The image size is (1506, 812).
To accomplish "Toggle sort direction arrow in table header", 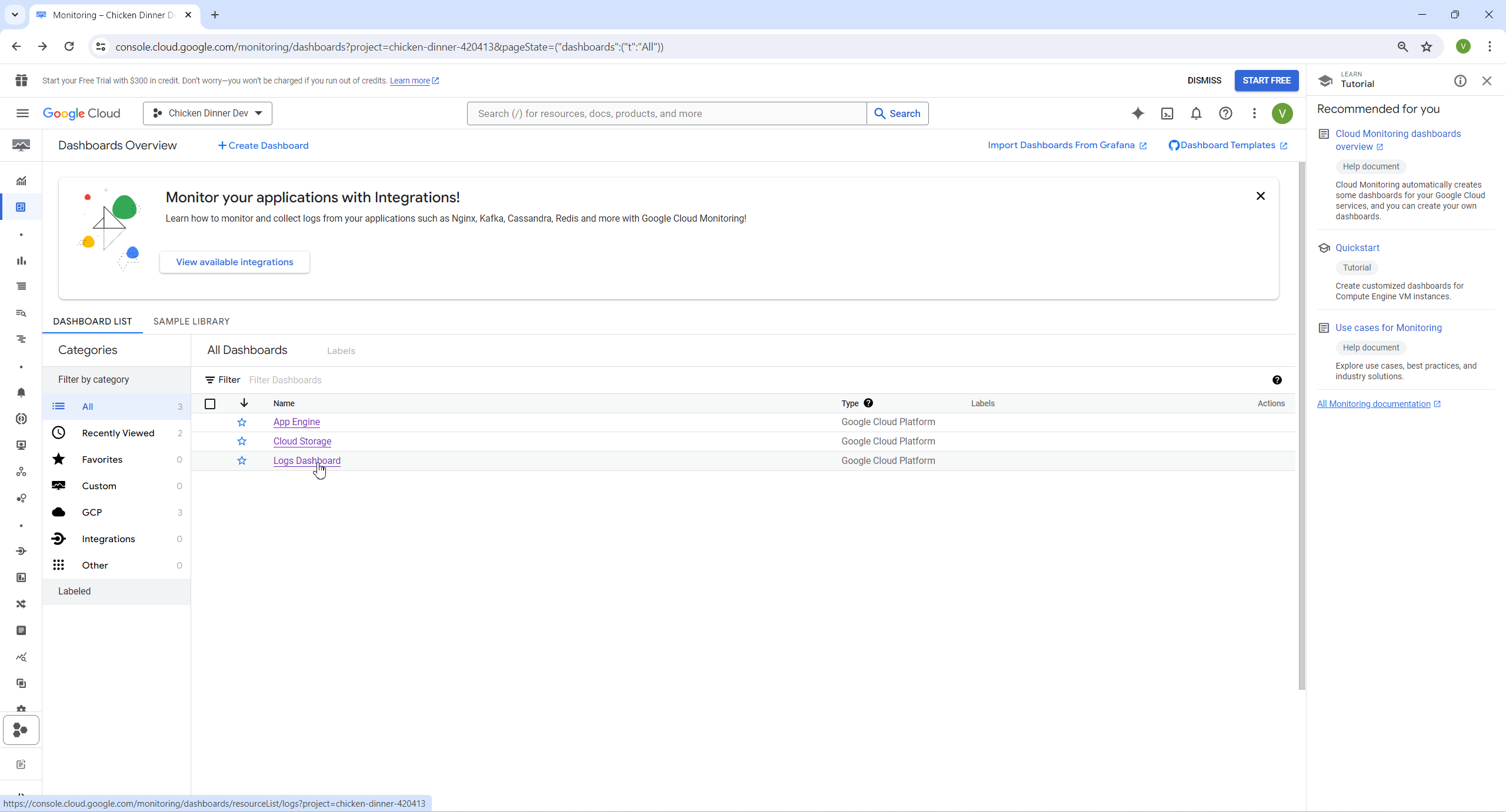I will [x=244, y=403].
